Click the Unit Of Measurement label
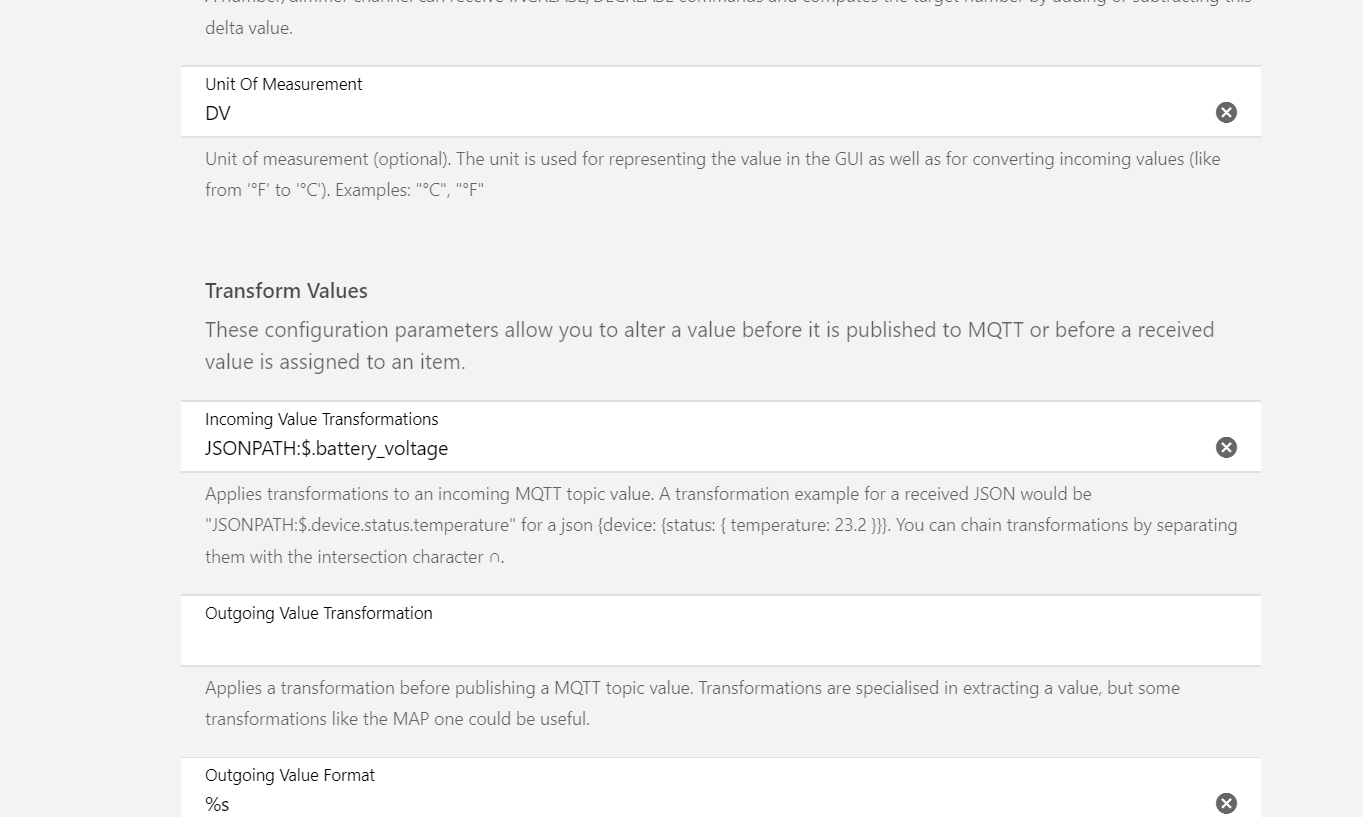Viewport: 1363px width, 817px height. point(283,85)
